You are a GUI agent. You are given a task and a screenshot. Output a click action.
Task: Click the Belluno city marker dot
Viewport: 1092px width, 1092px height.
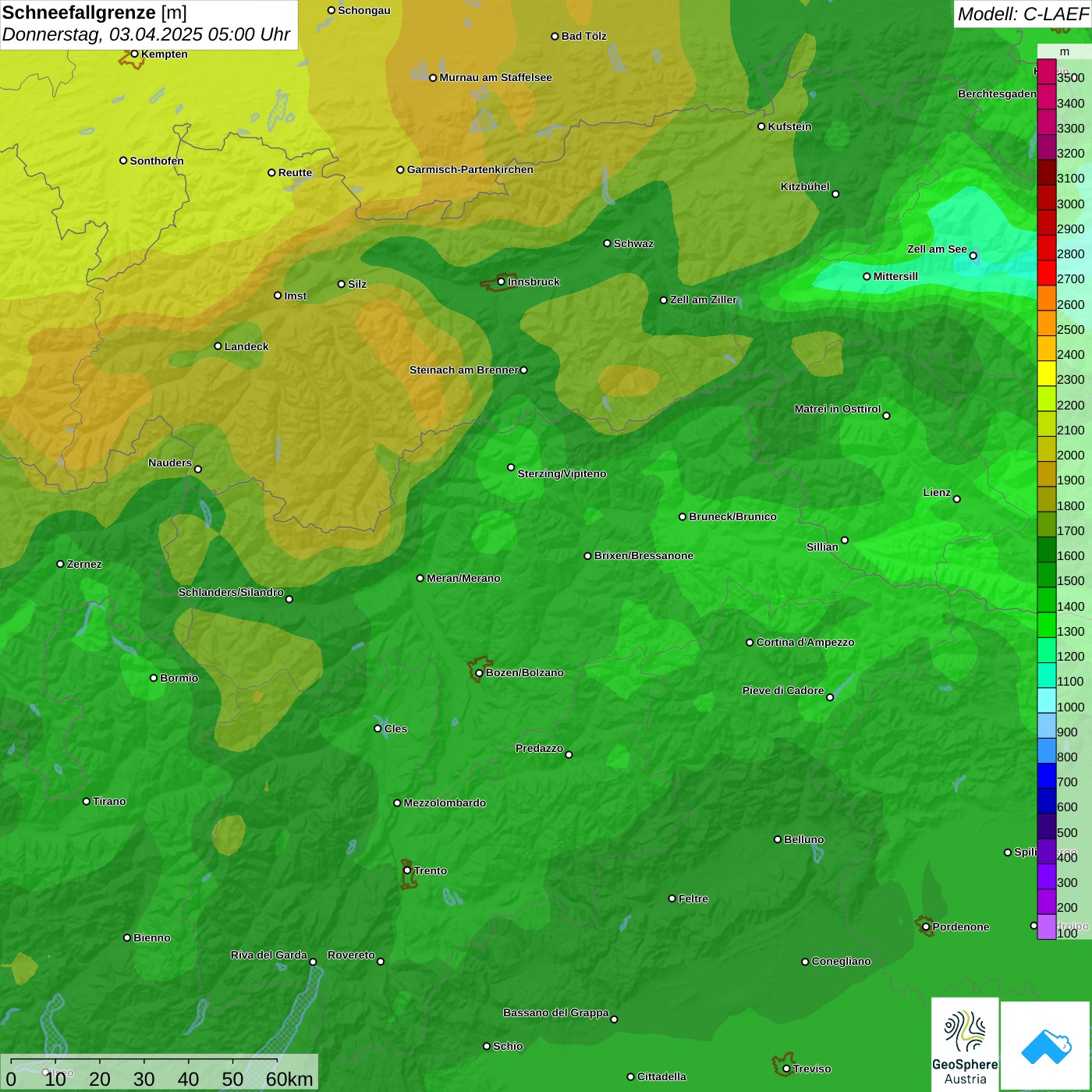(x=777, y=839)
